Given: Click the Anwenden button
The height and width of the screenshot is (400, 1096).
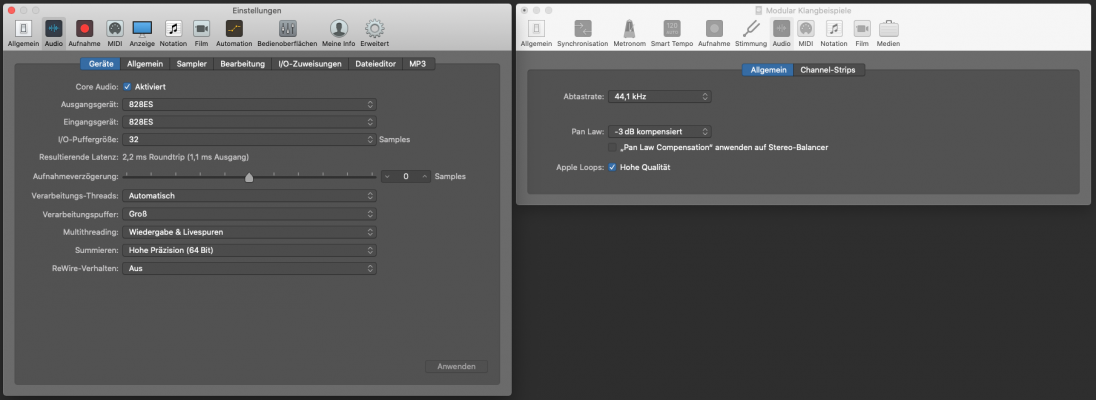Looking at the screenshot, I should 456,366.
